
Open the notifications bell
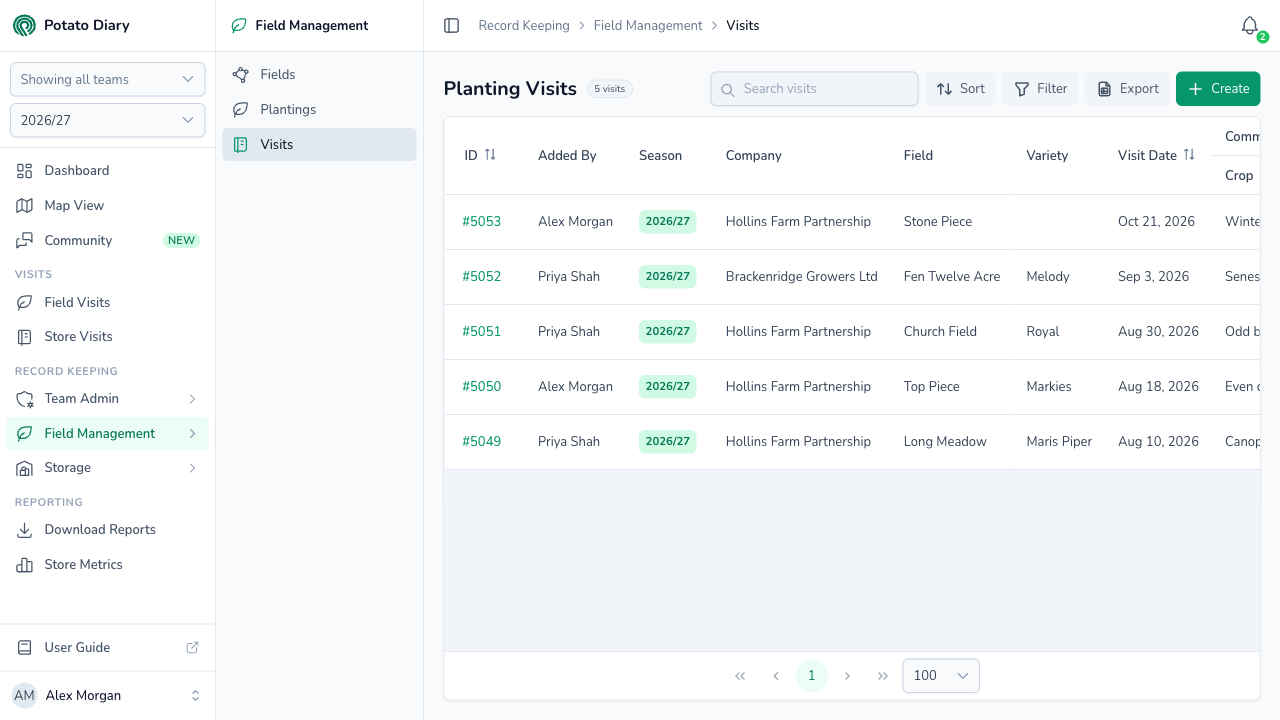pos(1250,26)
